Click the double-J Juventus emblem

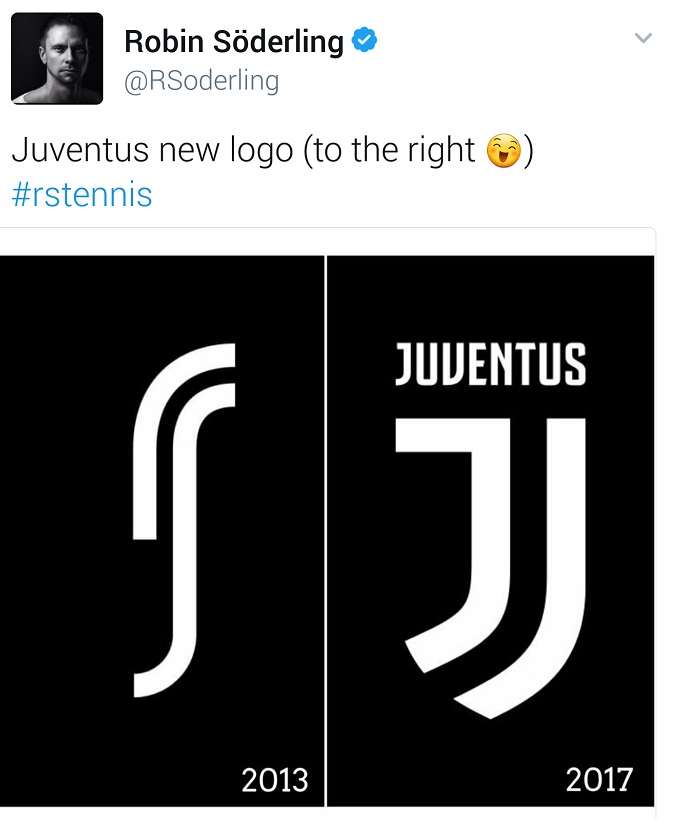pyautogui.click(x=491, y=568)
